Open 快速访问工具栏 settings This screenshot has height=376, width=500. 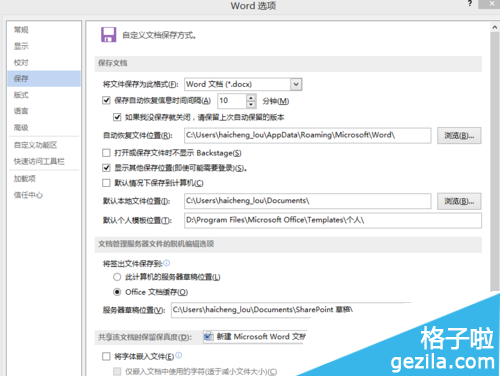39,161
